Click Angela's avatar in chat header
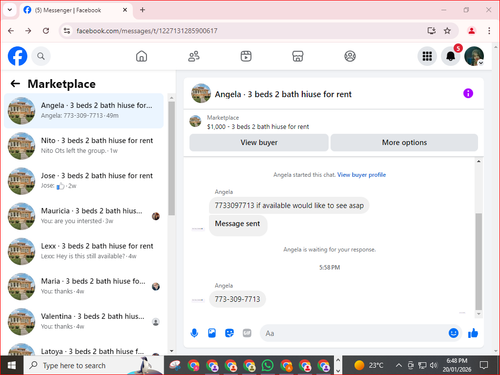This screenshot has width=500, height=375. pos(201,93)
